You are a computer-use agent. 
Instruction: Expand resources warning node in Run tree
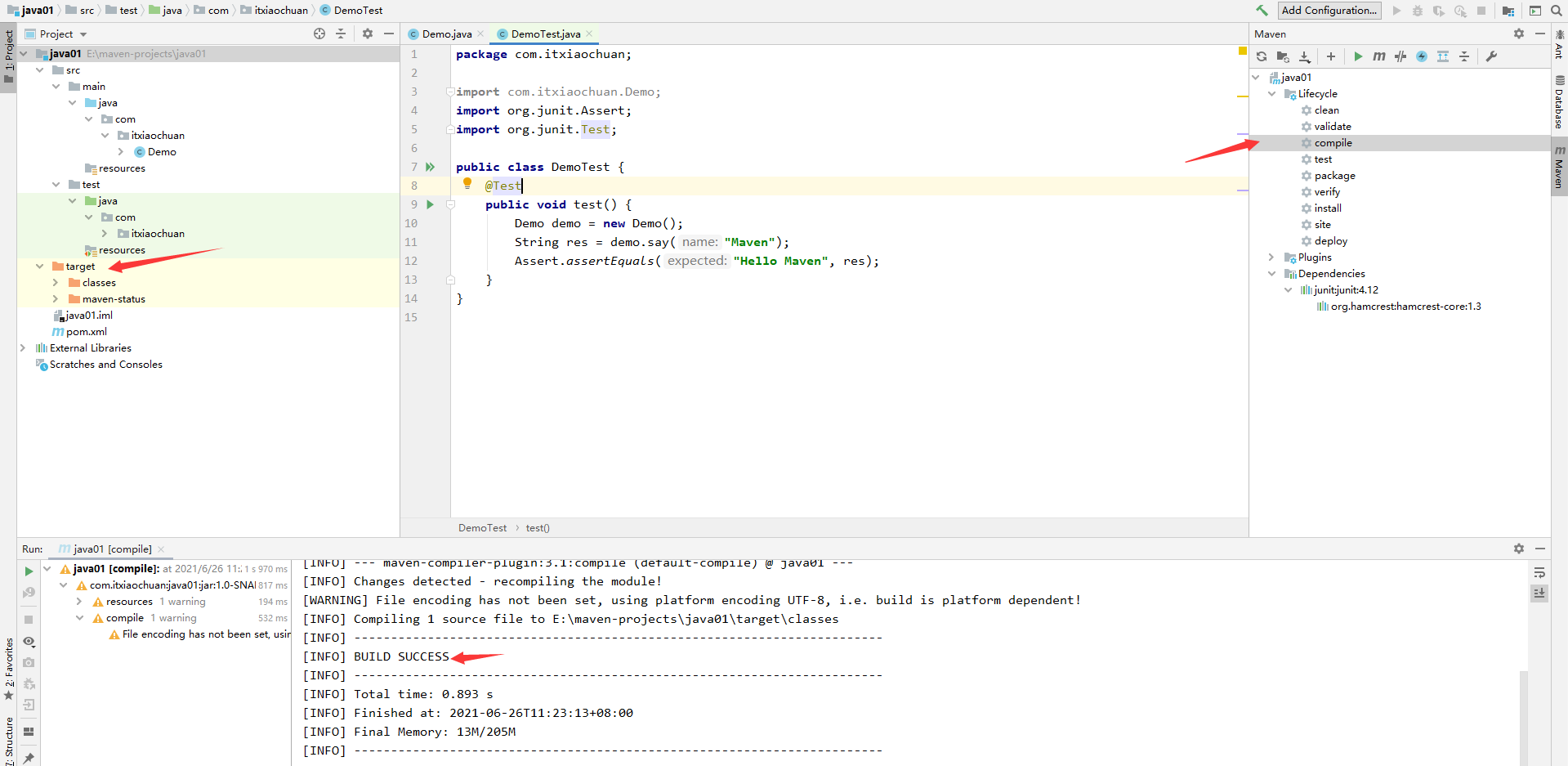(79, 602)
